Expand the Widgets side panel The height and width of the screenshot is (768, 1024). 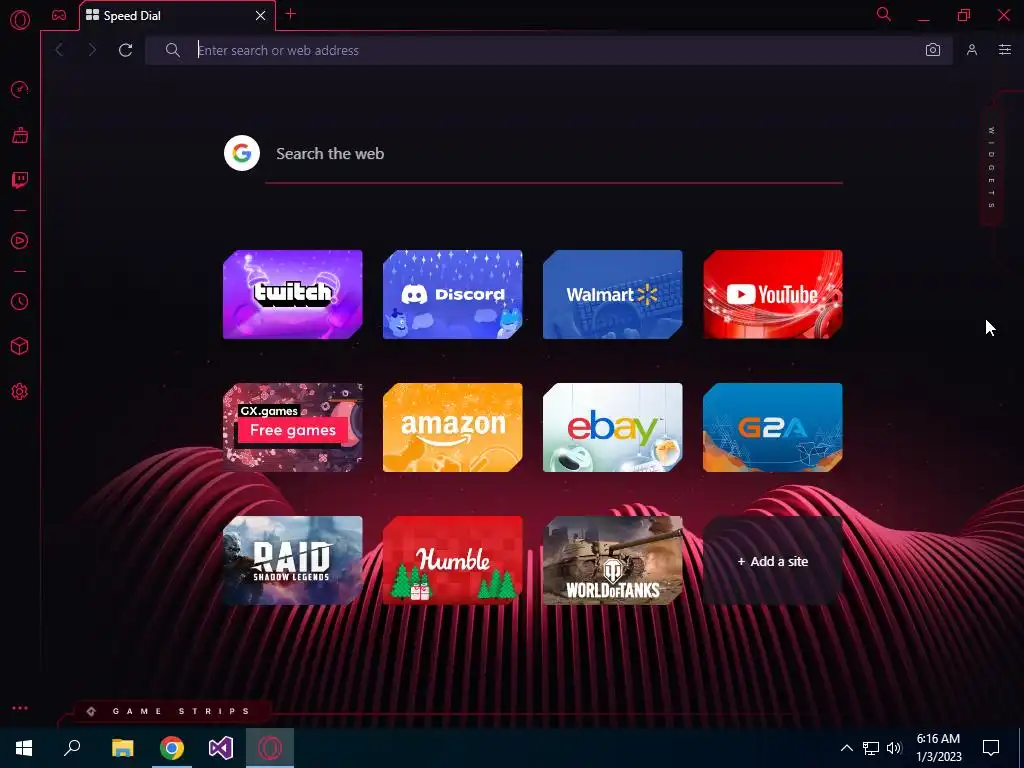pos(991,168)
